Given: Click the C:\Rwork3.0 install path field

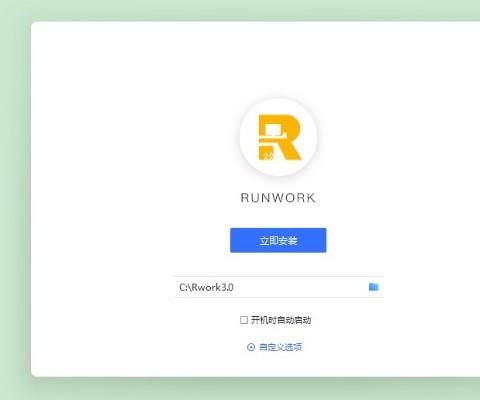Looking at the screenshot, I should pyautogui.click(x=279, y=287).
